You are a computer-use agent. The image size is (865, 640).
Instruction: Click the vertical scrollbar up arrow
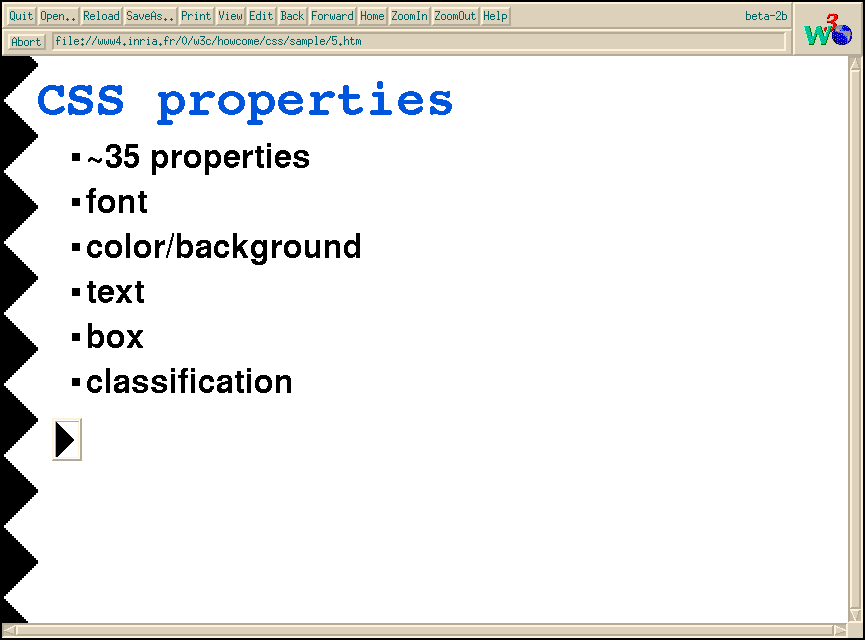coord(855,63)
